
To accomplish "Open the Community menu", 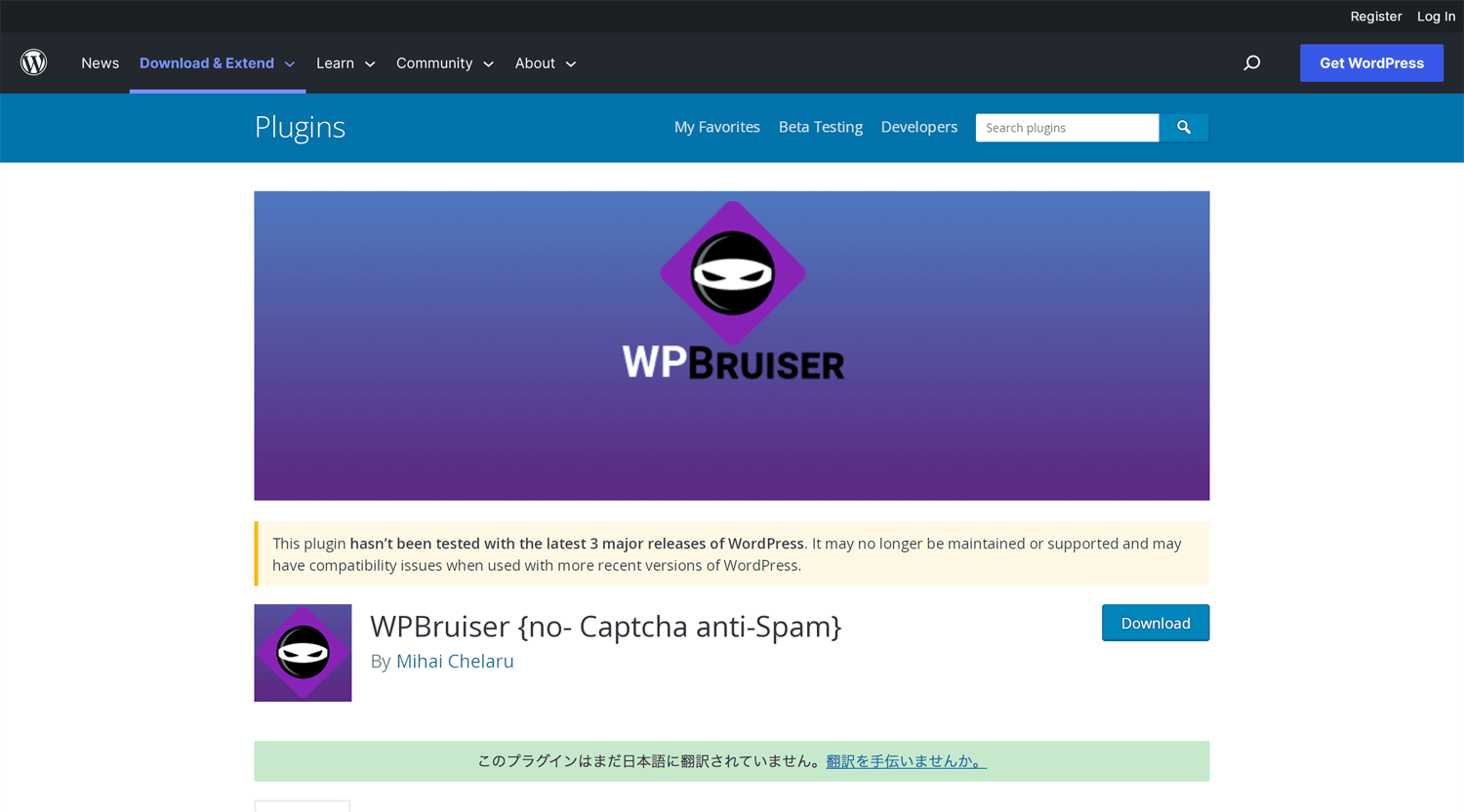I will (434, 63).
